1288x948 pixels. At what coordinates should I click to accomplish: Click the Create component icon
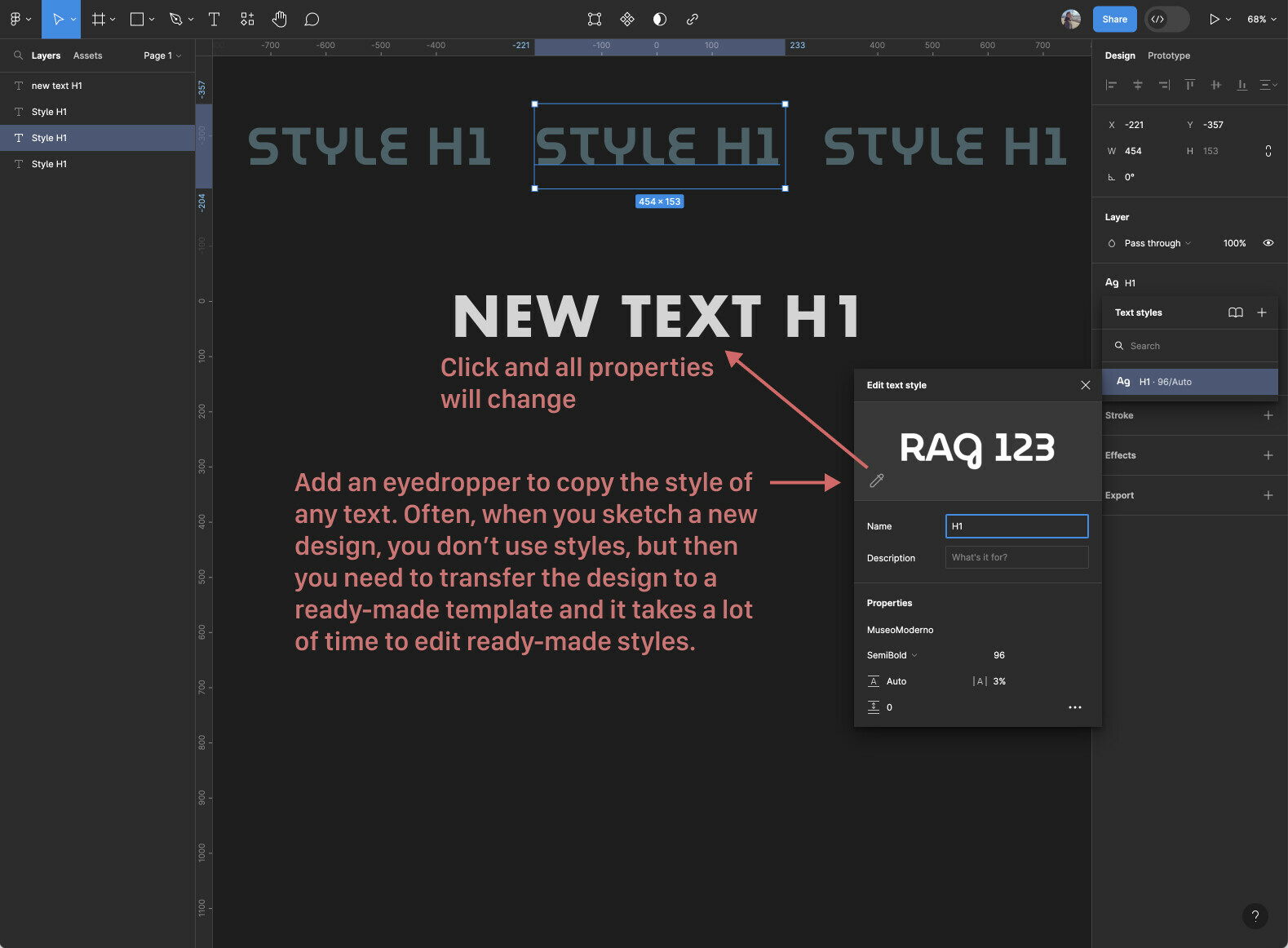point(627,19)
